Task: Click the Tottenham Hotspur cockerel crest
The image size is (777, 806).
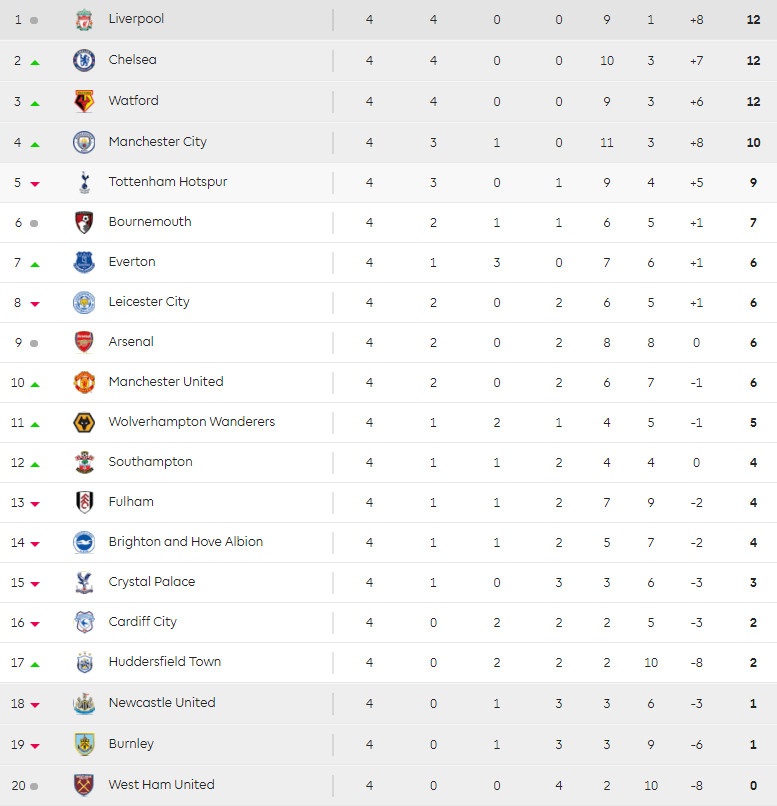Action: pyautogui.click(x=84, y=182)
